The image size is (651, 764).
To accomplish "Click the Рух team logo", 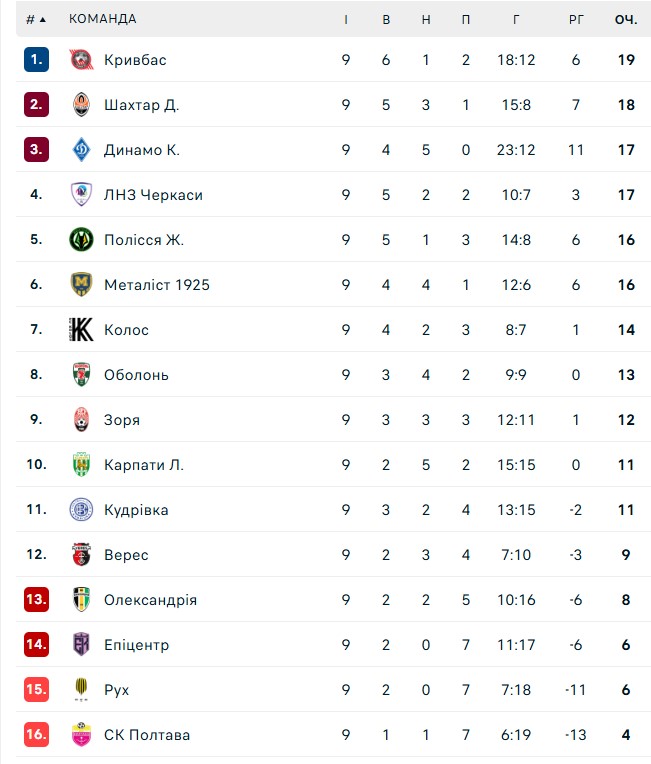I will coord(81,690).
